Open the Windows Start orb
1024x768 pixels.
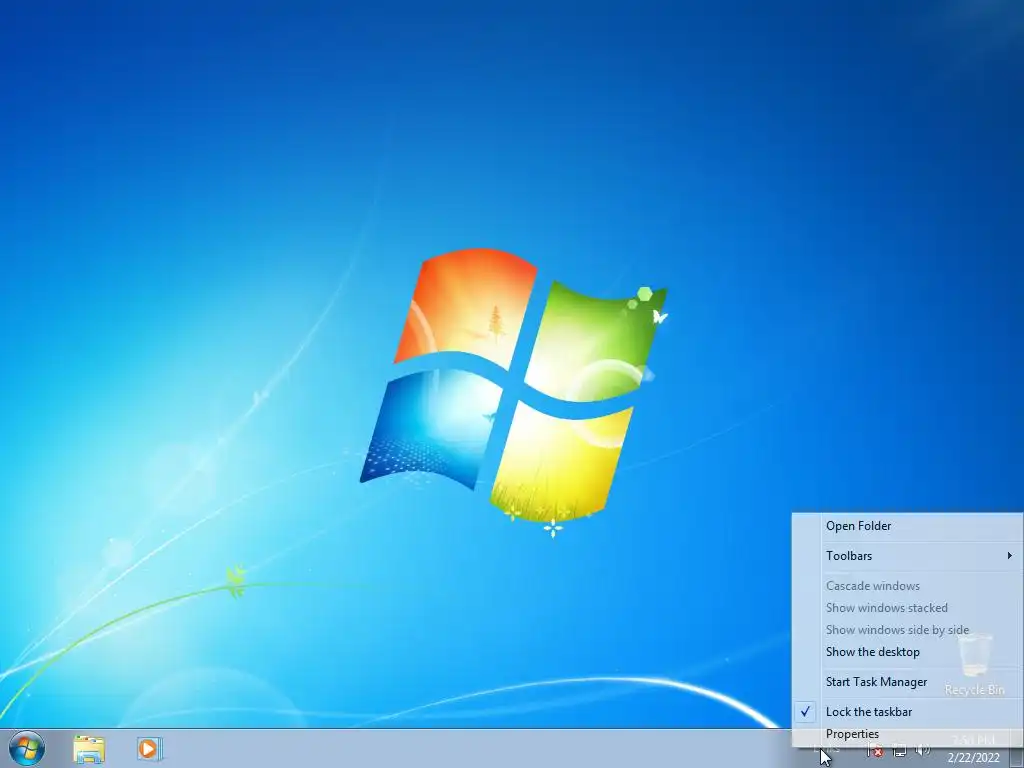(x=27, y=748)
